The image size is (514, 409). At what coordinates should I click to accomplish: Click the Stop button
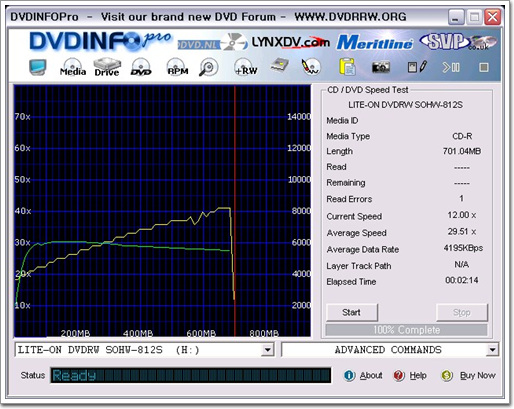point(462,312)
